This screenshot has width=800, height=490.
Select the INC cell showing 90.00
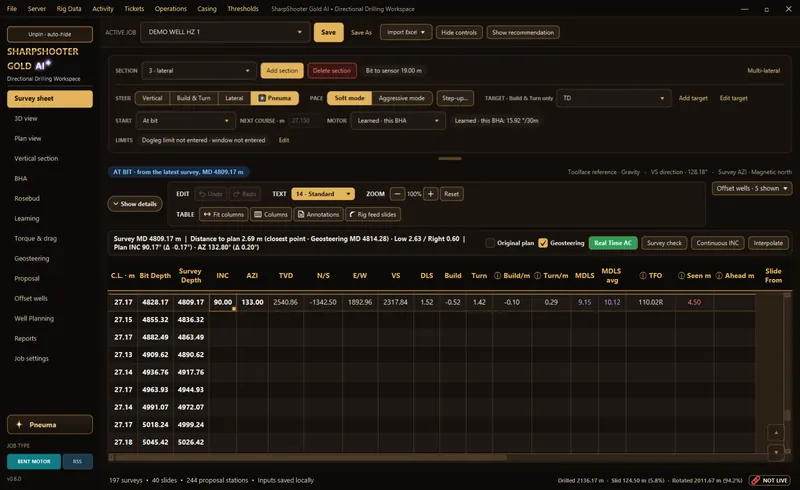pyautogui.click(x=222, y=302)
